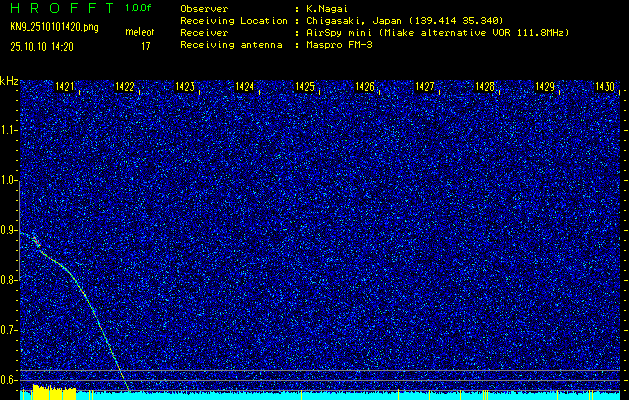Screen dimensions: 629x400
Task: Click the meteor count value 17
Action: (145, 46)
